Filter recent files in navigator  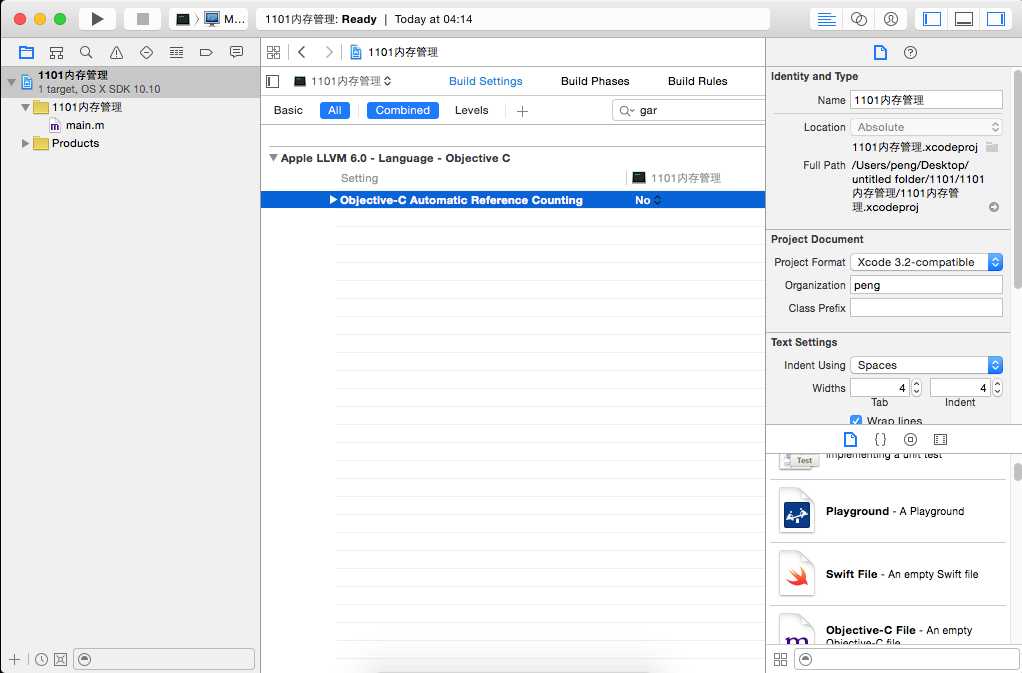coord(41,659)
